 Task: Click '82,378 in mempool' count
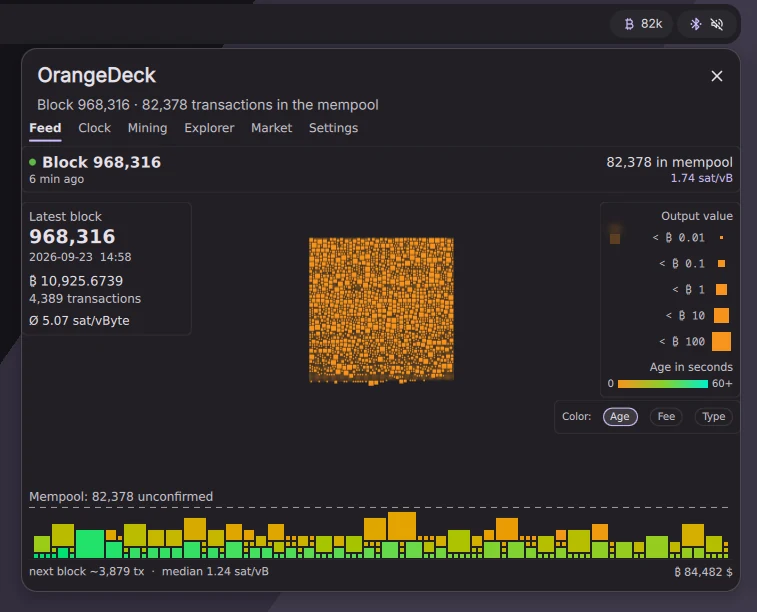point(669,162)
